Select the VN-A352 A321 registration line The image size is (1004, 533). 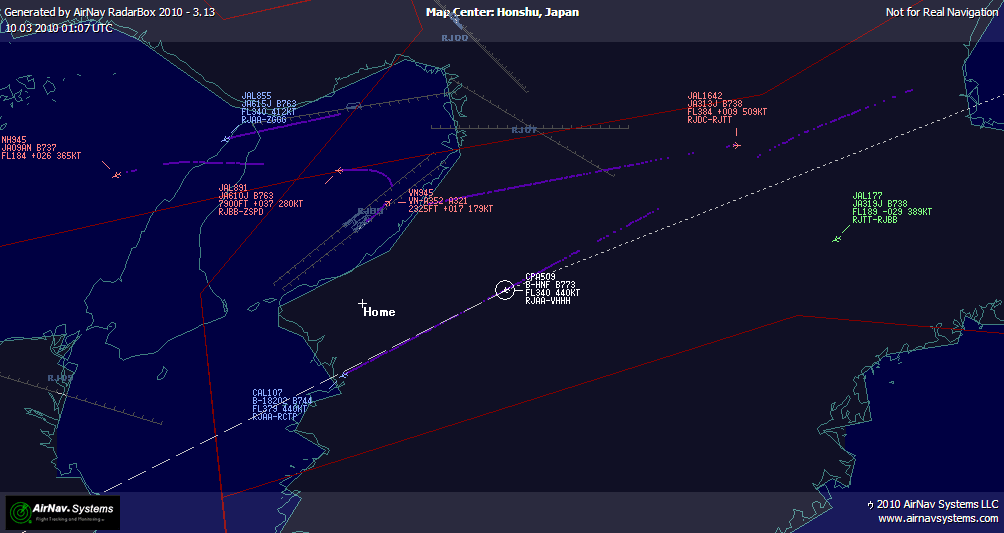(x=438, y=201)
